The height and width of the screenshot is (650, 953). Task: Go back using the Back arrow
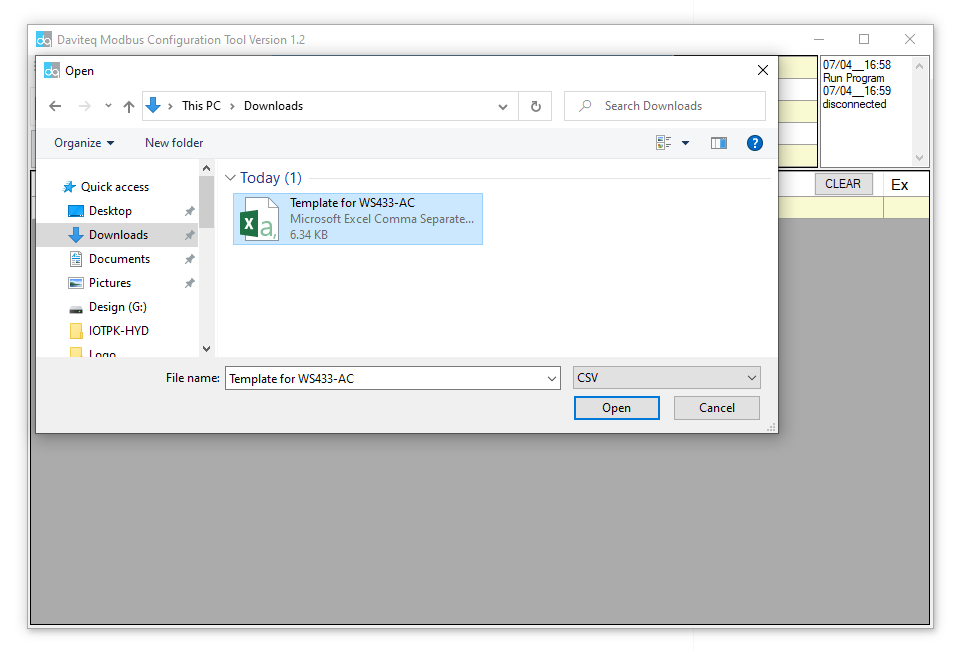click(x=55, y=106)
